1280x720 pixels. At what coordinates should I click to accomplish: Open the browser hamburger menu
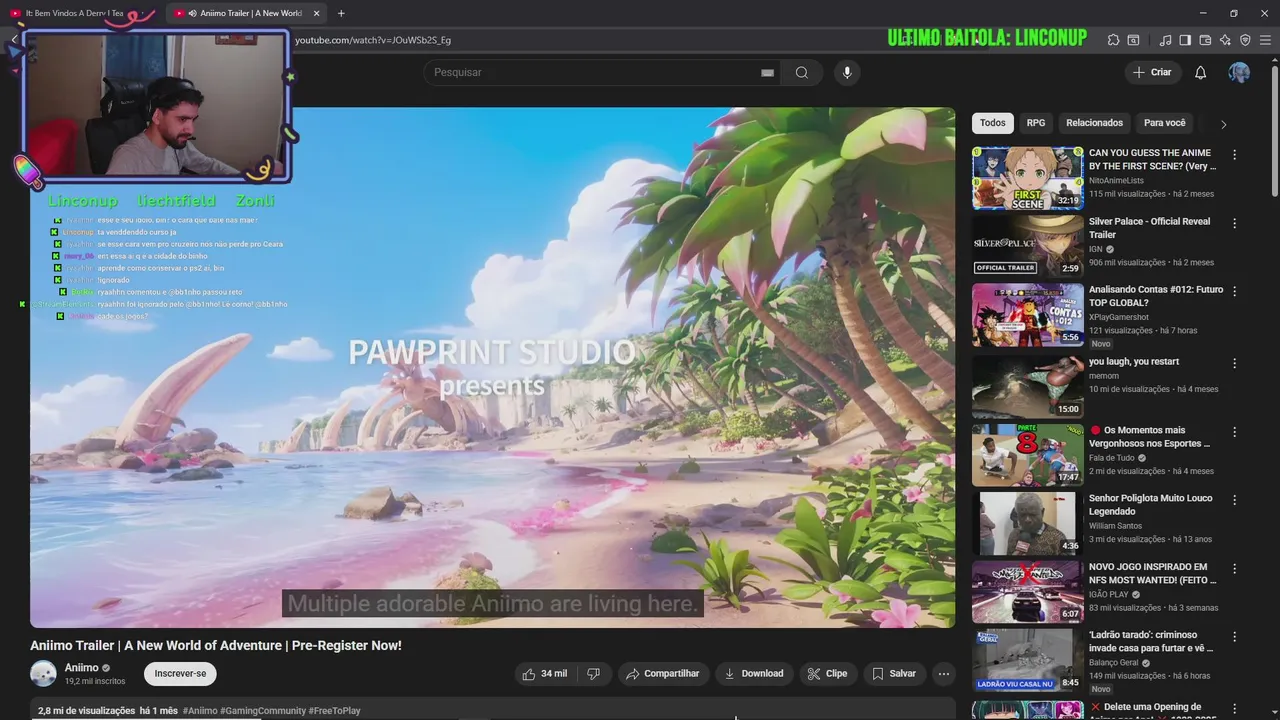[1266, 40]
